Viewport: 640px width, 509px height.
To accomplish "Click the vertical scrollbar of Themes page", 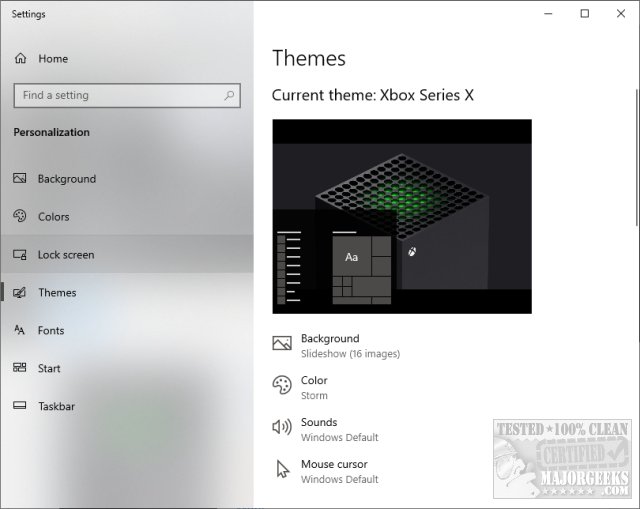I will (x=637, y=158).
